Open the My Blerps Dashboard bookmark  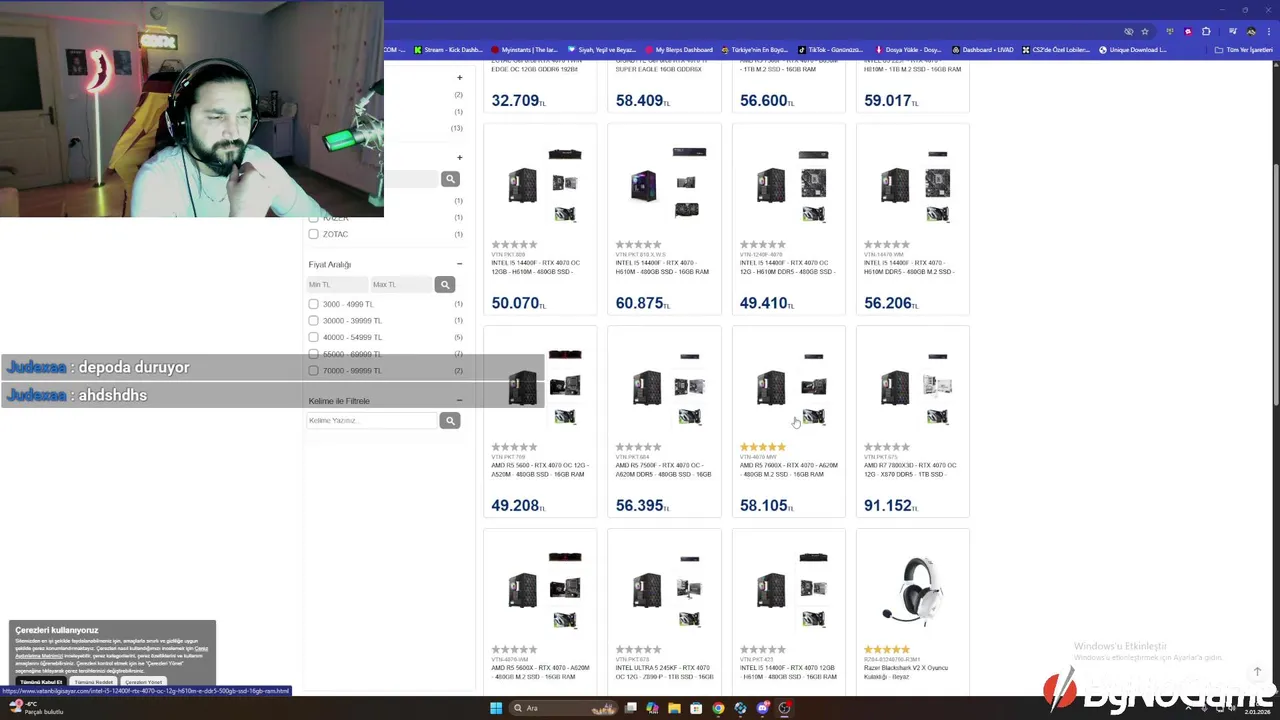click(679, 49)
